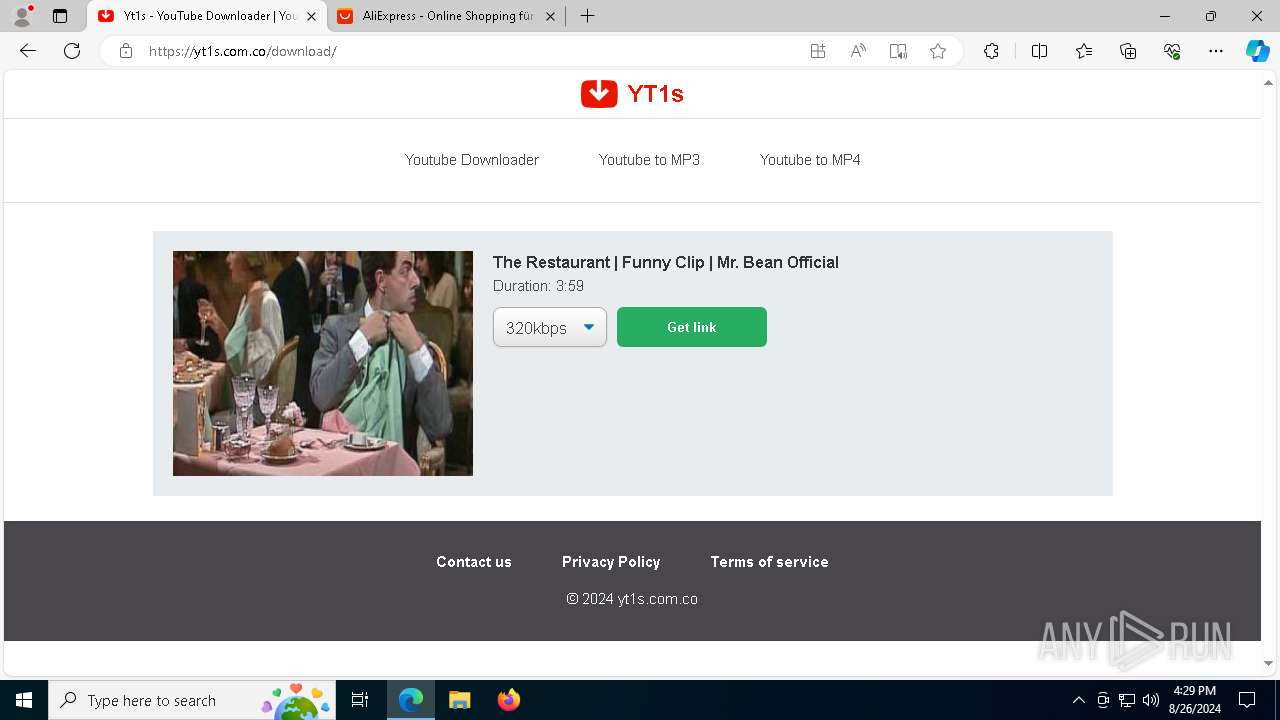
Task: Show hidden system tray icons
Action: pyautogui.click(x=1078, y=700)
